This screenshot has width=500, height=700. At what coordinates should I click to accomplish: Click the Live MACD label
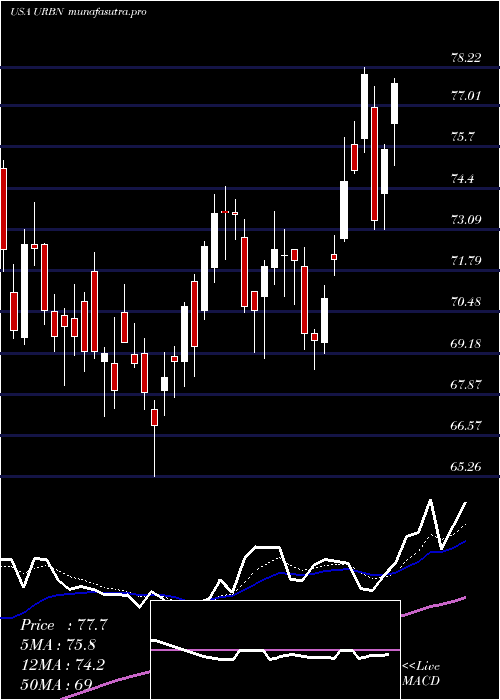[x=421, y=674]
